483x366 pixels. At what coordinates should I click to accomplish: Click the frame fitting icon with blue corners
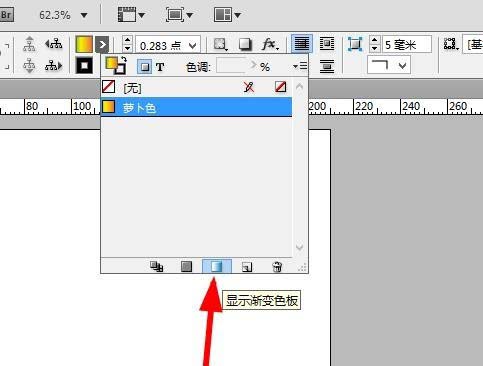(355, 44)
